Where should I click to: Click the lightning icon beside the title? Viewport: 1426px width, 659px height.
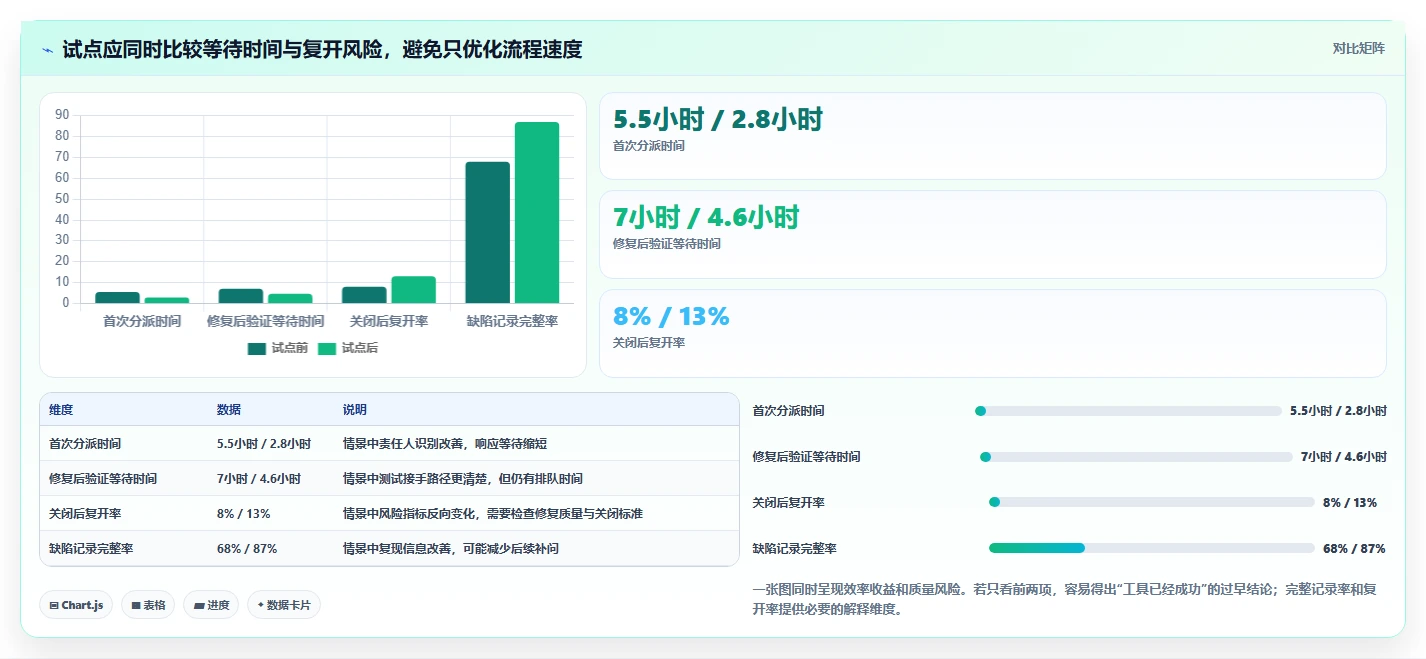pyautogui.click(x=48, y=50)
